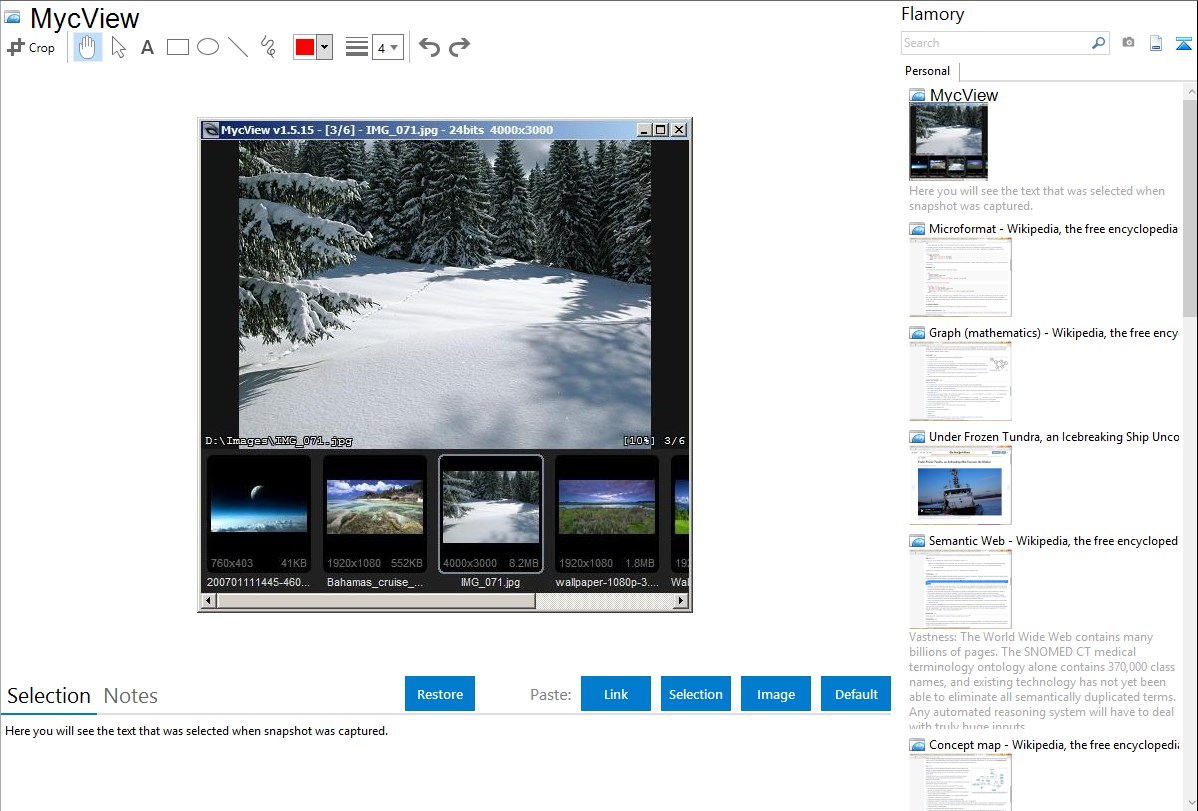
Task: Select the Crop tool
Action: click(x=31, y=47)
